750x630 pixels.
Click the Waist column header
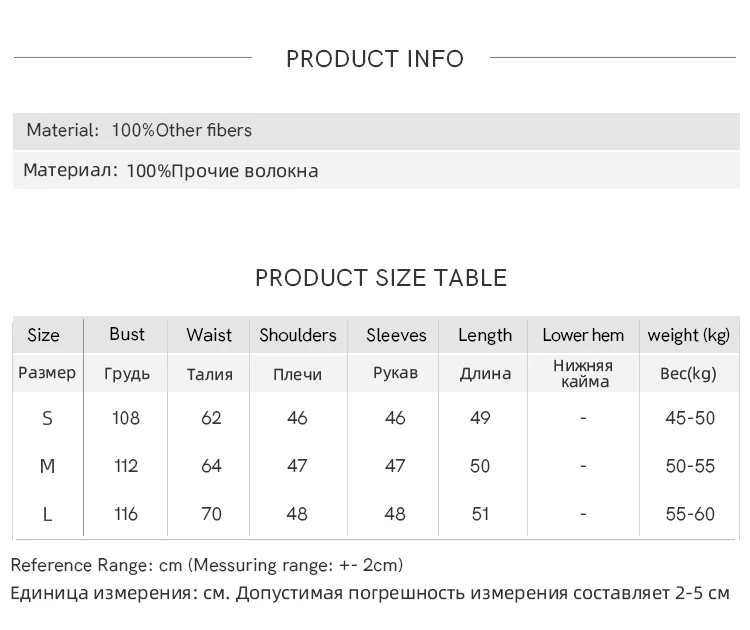coord(209,335)
